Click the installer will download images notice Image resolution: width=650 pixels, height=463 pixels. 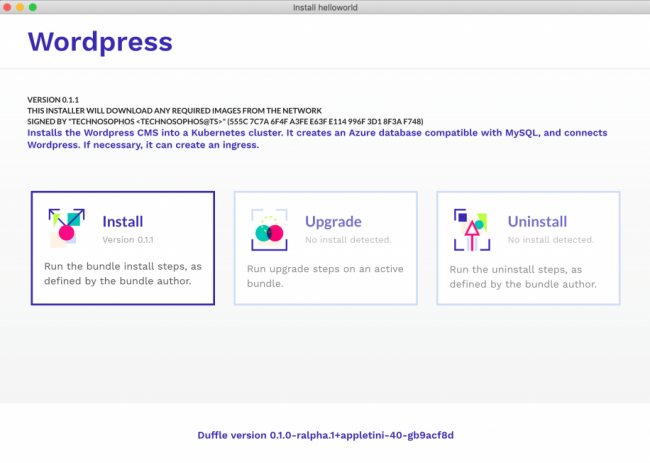tap(175, 111)
